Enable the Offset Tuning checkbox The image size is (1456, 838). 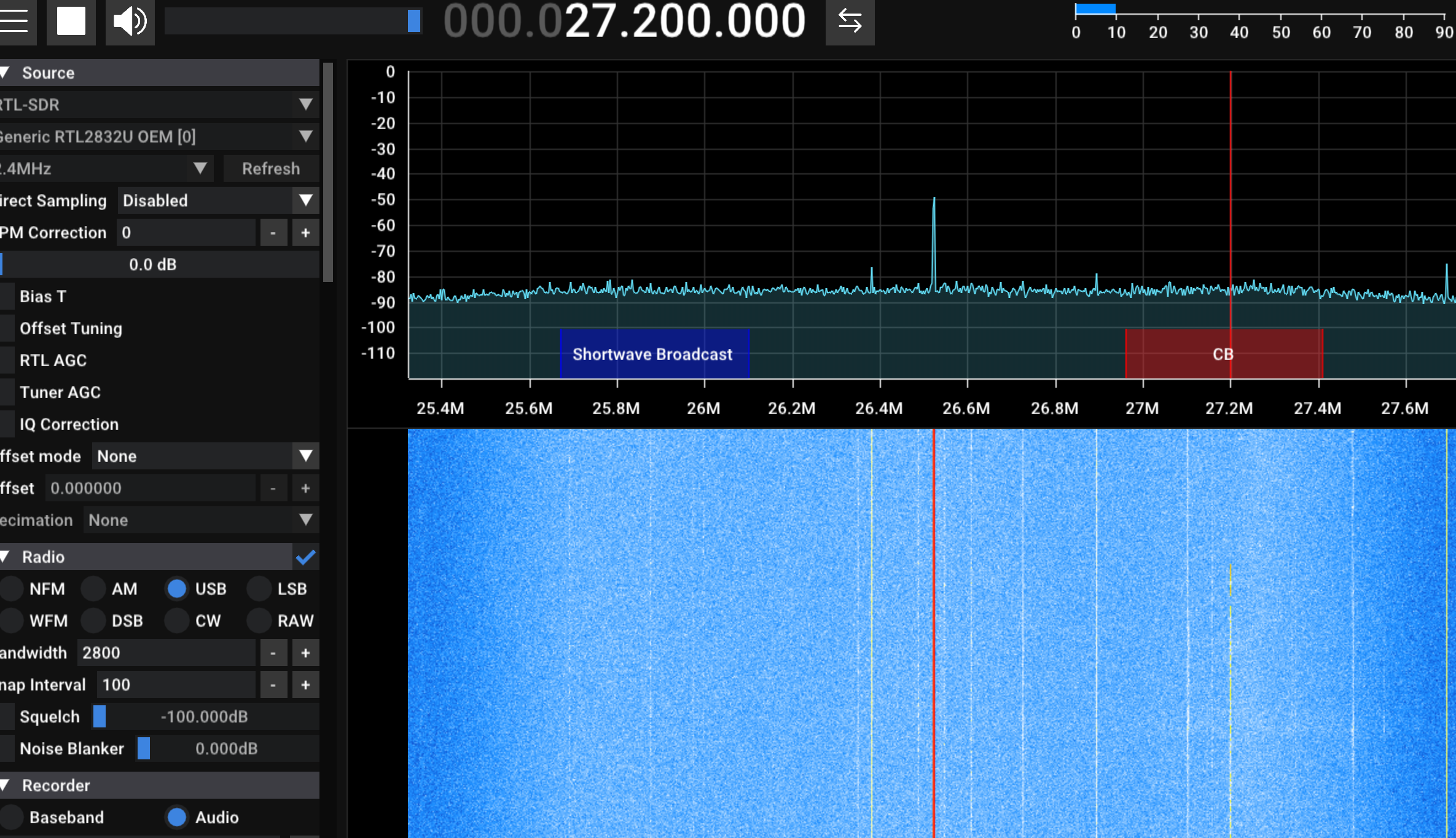[7, 328]
